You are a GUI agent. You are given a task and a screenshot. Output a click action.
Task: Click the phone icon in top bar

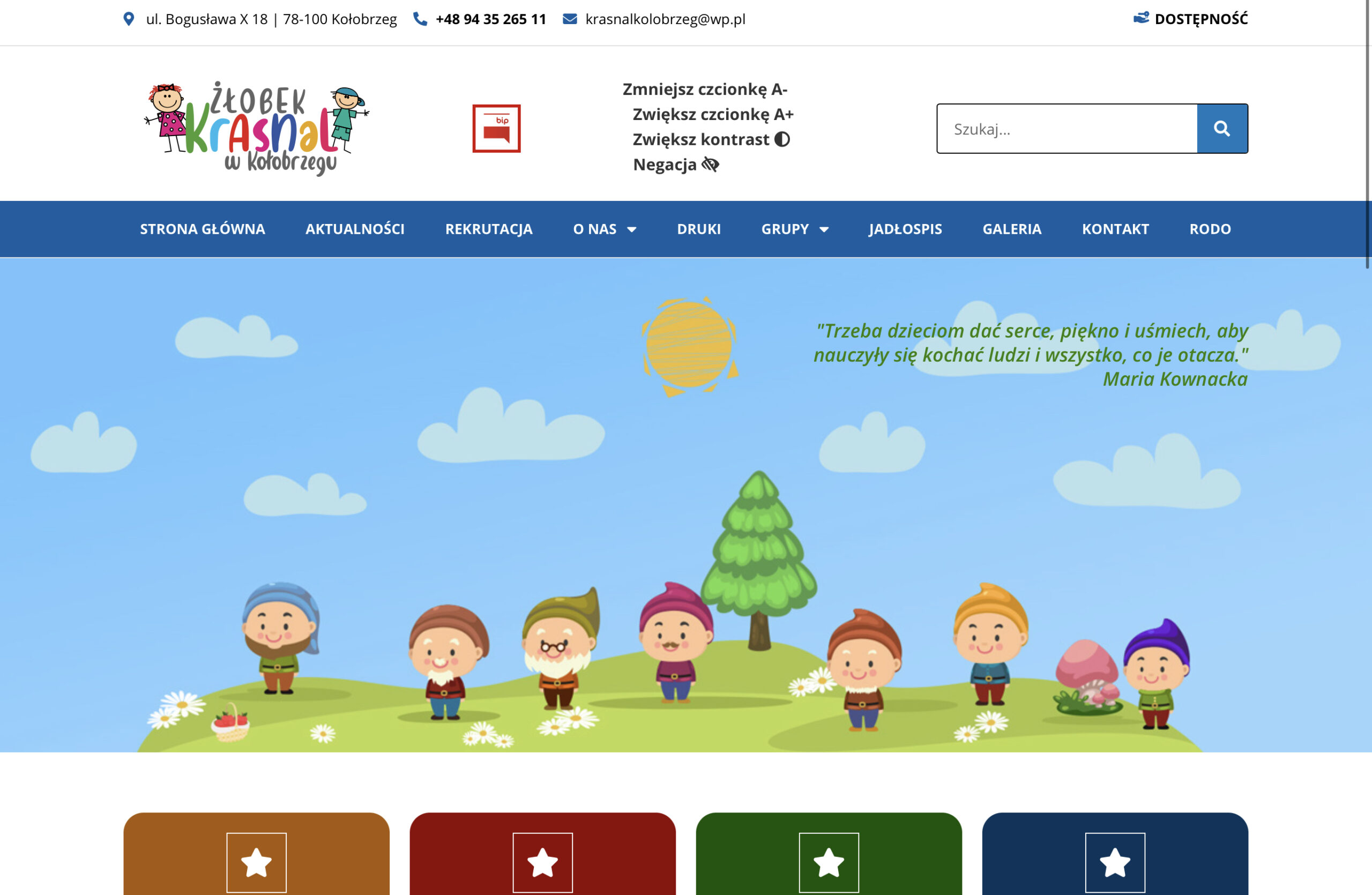click(420, 19)
